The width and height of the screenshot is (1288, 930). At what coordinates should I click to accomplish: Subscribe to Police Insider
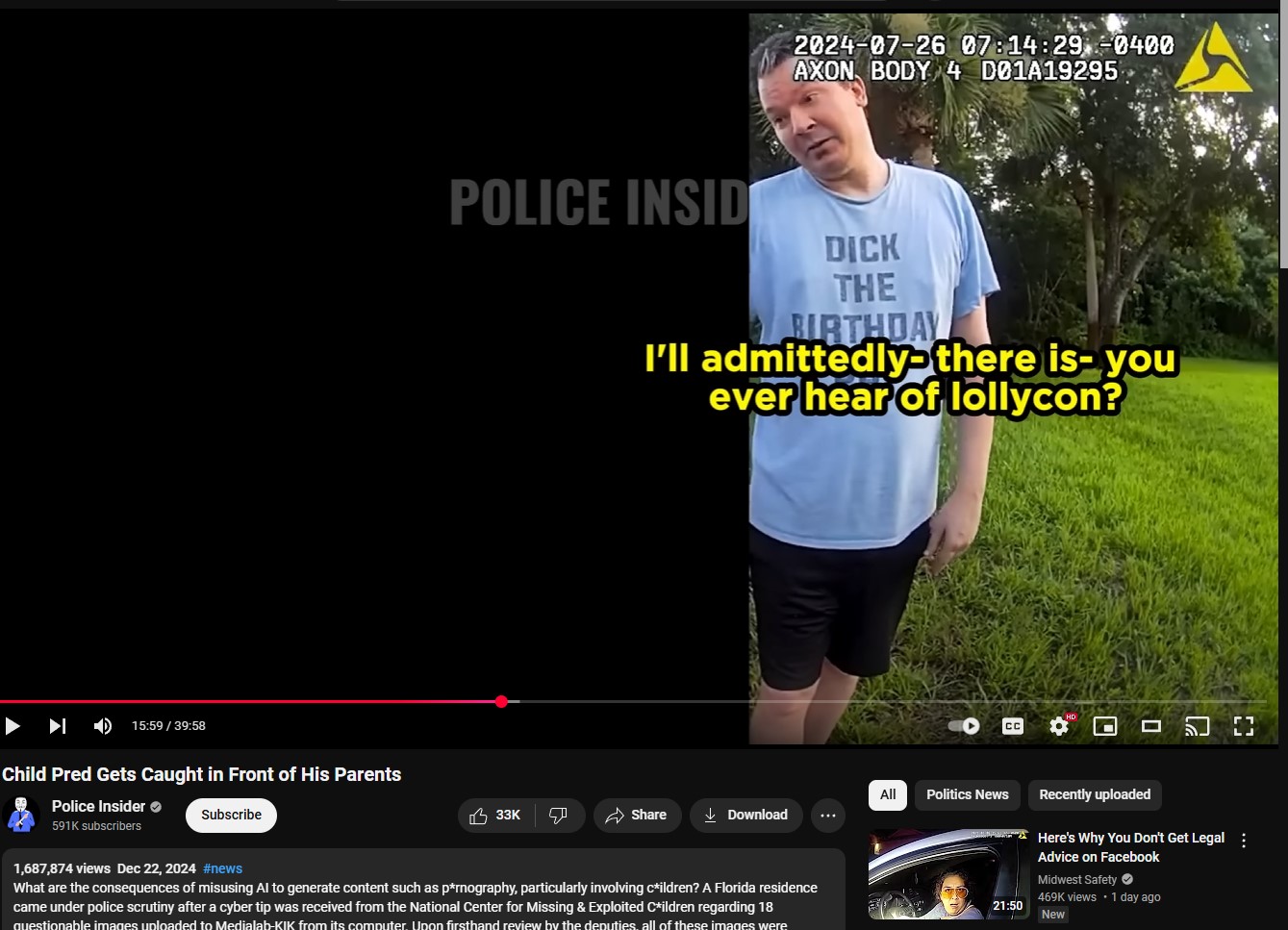point(231,816)
